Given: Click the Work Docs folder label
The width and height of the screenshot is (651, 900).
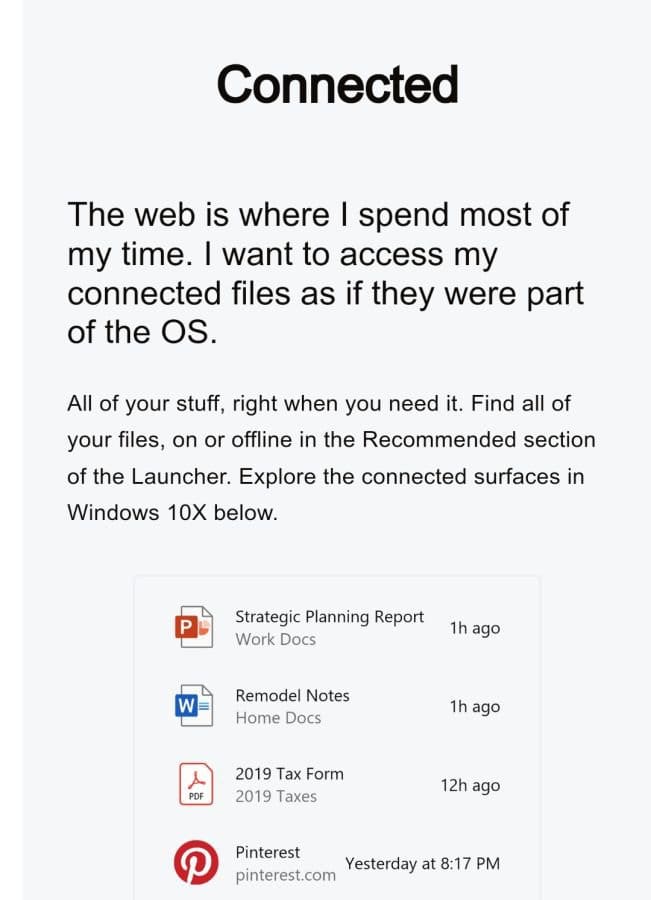Looking at the screenshot, I should click(276, 639).
